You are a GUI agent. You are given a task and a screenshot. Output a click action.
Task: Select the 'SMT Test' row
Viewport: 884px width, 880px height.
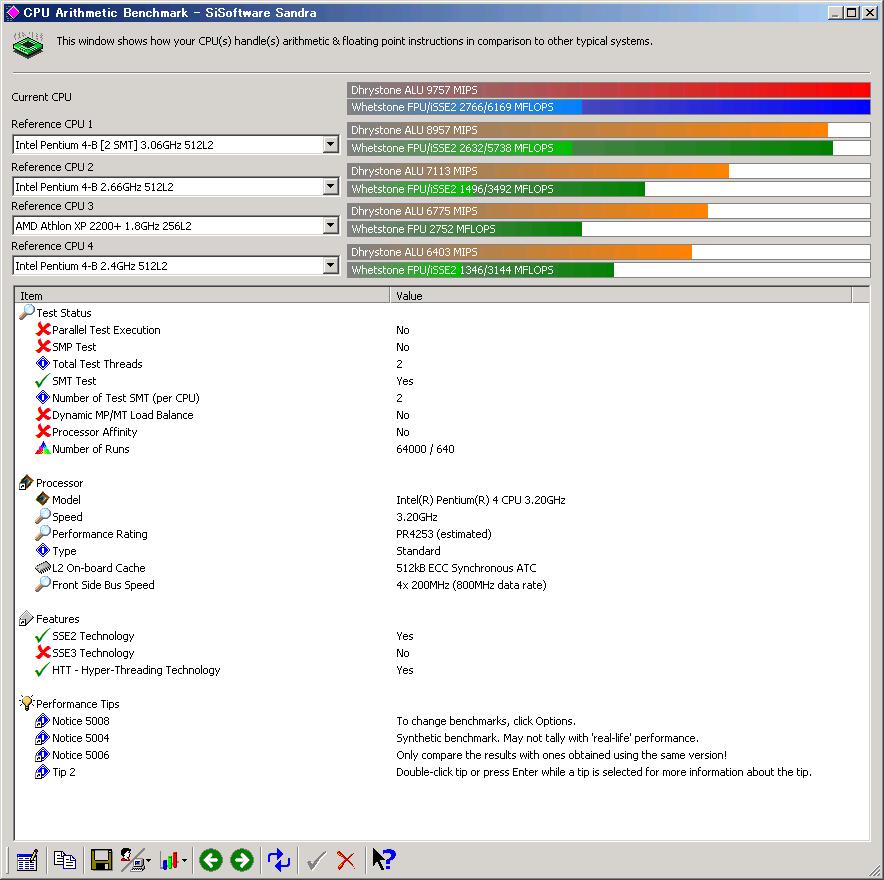pyautogui.click(x=66, y=381)
